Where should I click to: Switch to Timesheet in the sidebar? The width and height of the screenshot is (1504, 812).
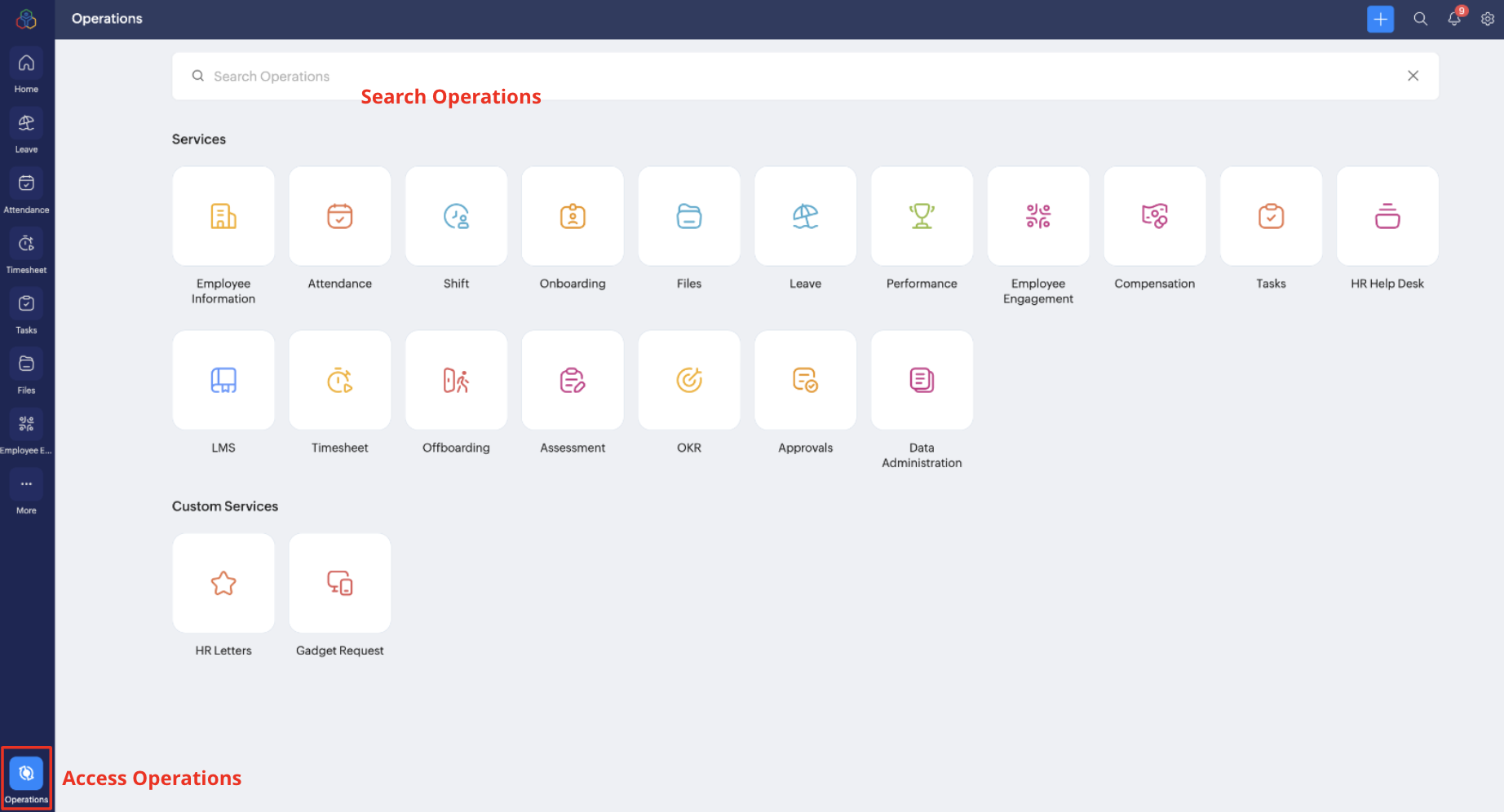pyautogui.click(x=26, y=251)
